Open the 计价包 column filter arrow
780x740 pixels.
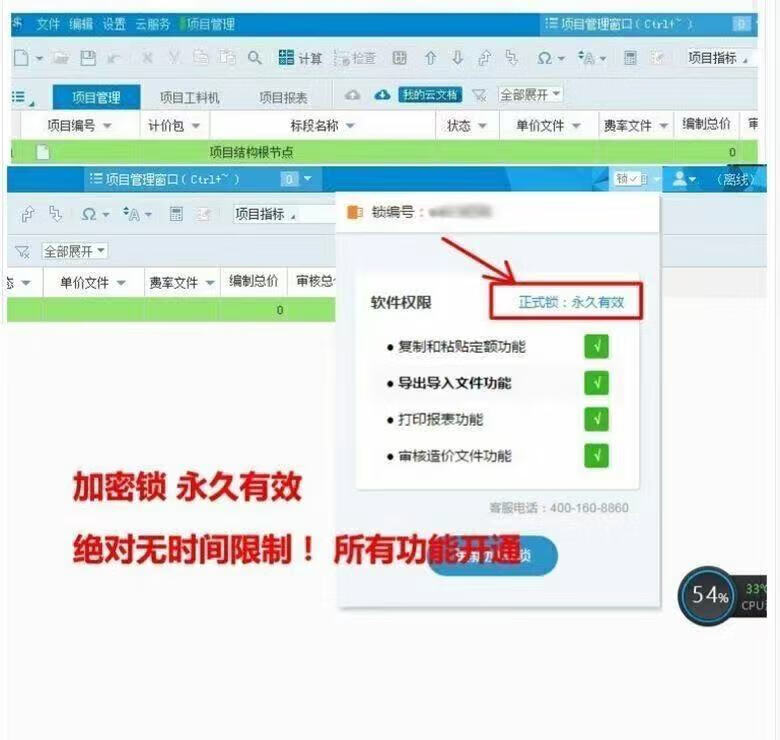(x=195, y=126)
